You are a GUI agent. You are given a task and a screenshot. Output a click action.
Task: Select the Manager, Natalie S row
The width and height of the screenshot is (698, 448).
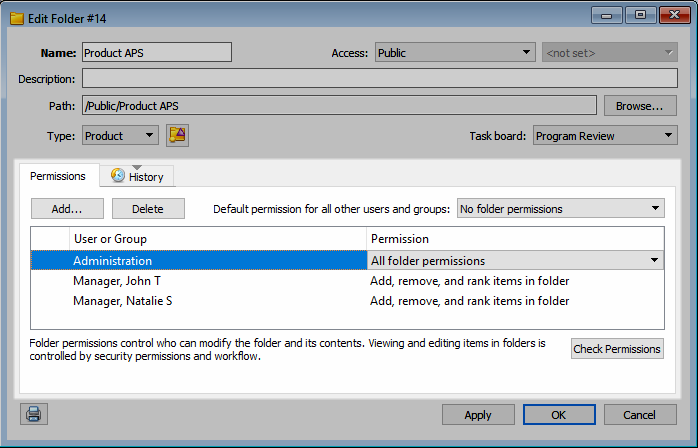point(124,301)
